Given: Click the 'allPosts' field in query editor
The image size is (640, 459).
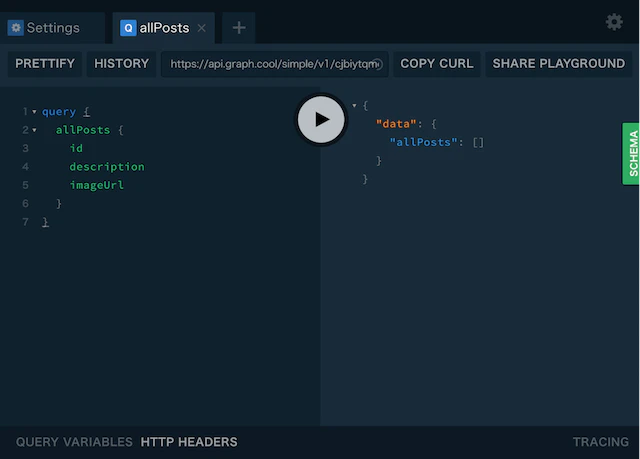Looking at the screenshot, I should tap(83, 130).
